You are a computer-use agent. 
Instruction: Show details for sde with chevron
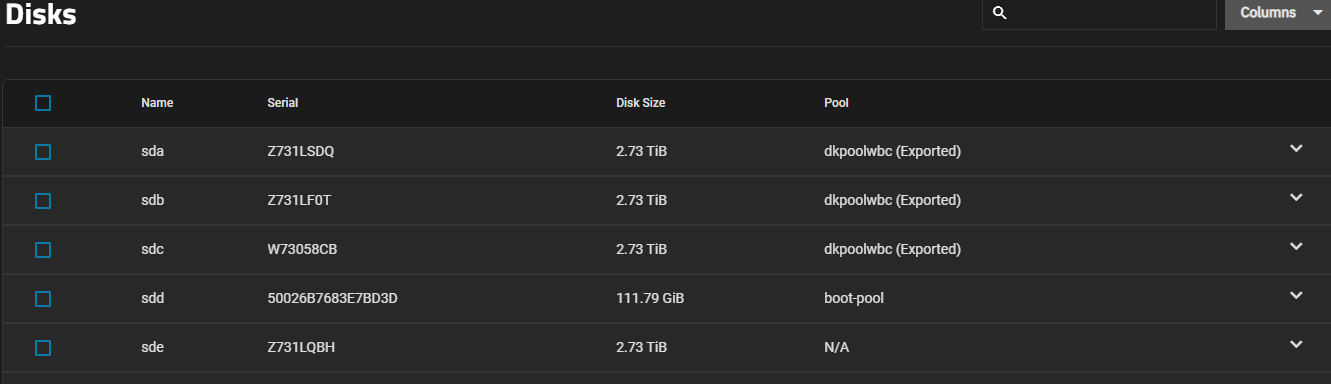(x=1296, y=345)
